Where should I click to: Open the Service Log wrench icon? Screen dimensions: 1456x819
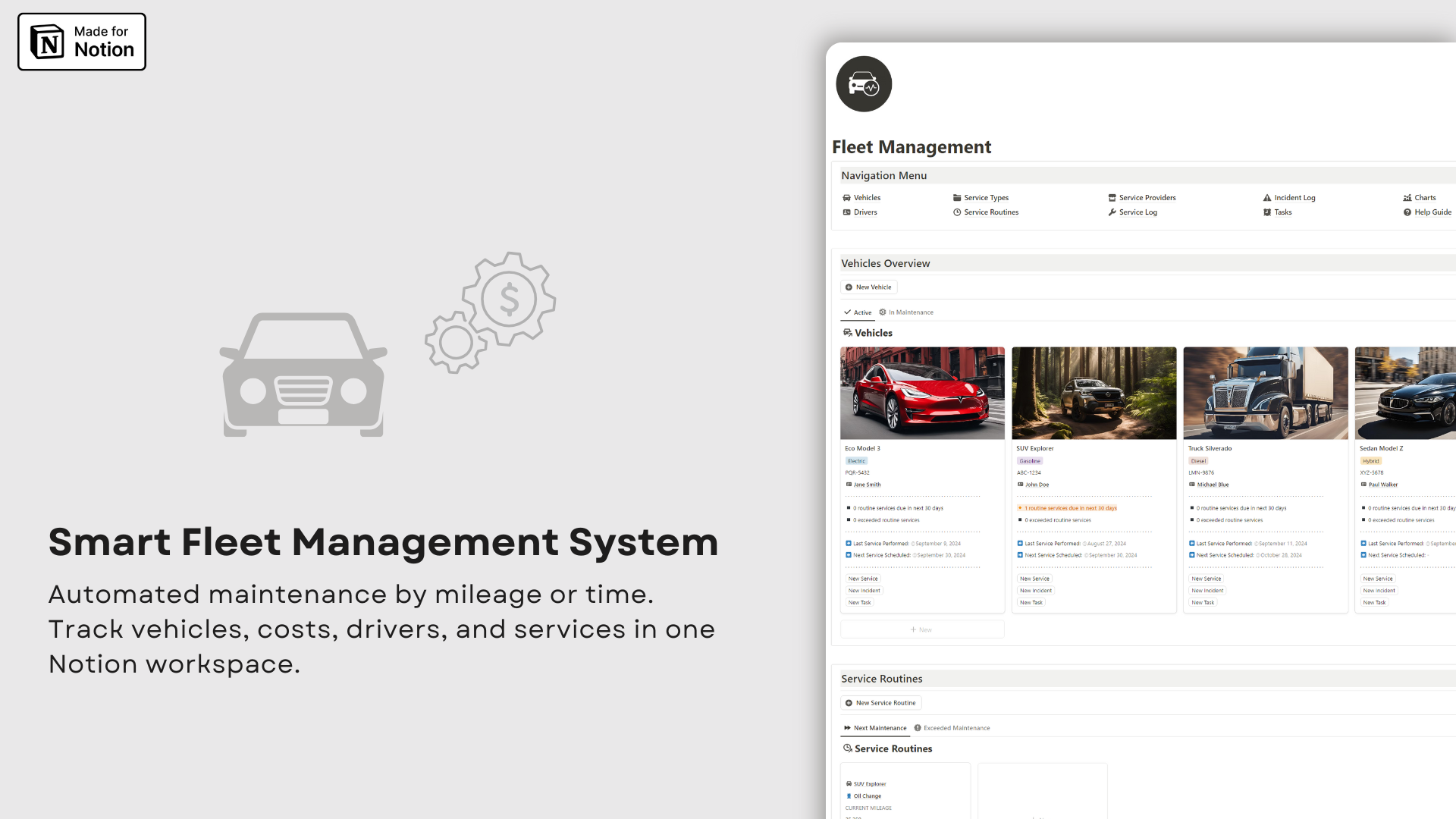pyautogui.click(x=1112, y=212)
